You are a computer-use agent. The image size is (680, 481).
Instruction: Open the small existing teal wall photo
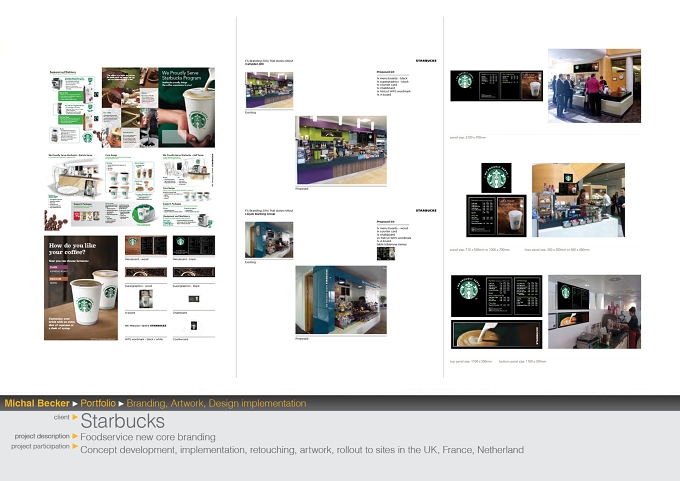tap(269, 240)
